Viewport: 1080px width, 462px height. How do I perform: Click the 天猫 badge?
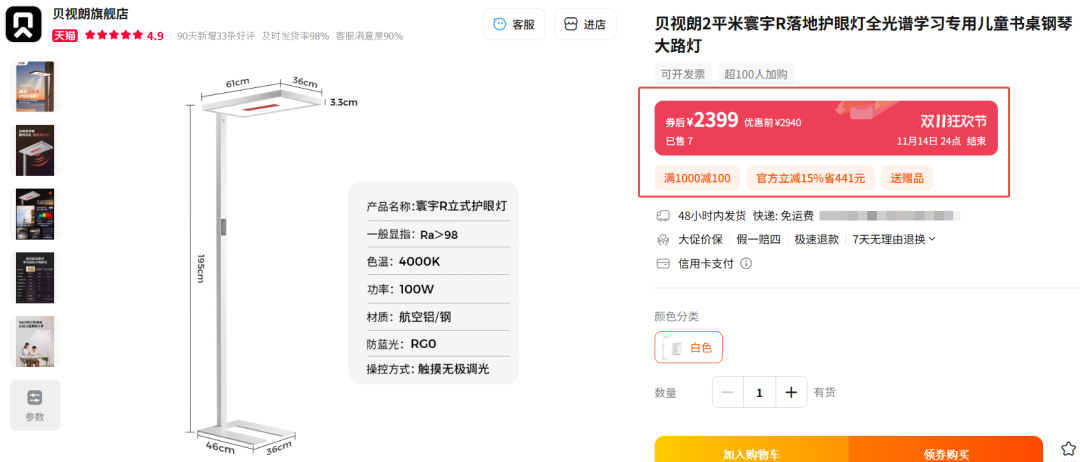coord(65,36)
